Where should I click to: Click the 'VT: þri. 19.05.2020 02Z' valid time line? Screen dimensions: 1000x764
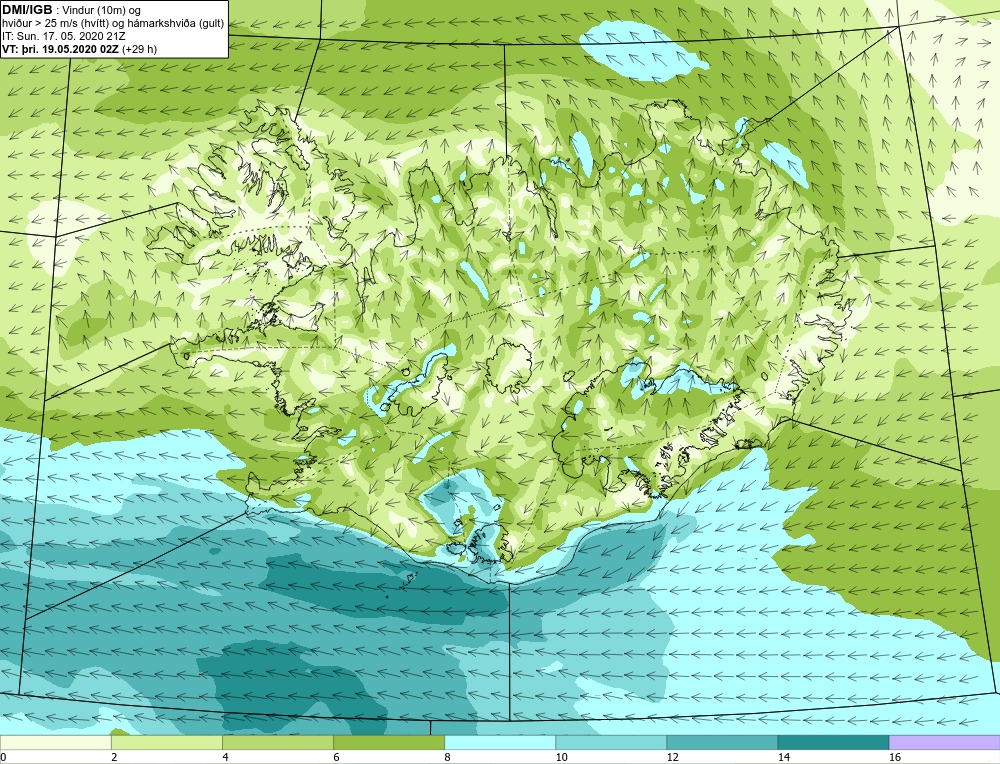coord(80,49)
